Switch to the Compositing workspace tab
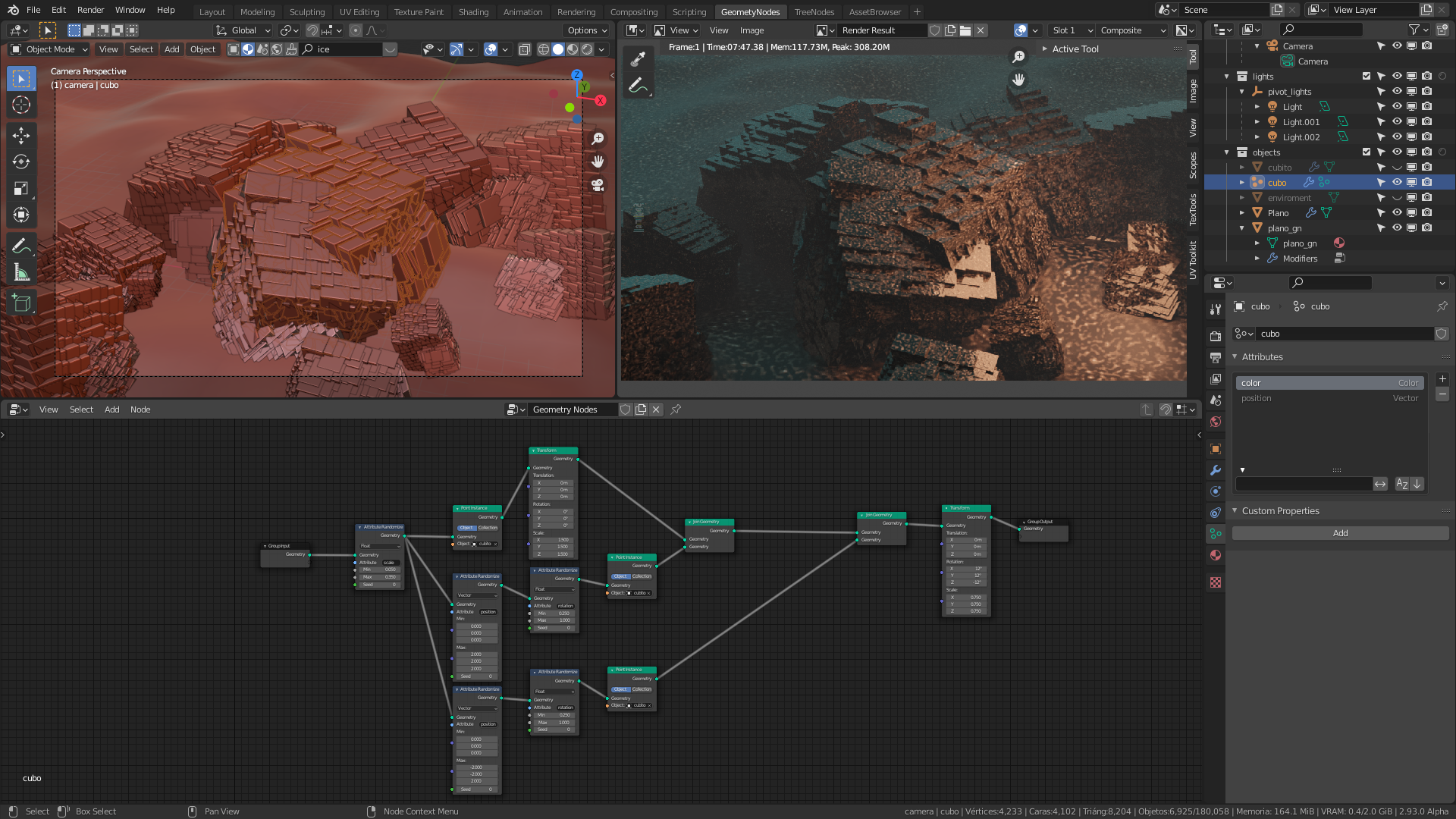This screenshot has height=819, width=1456. click(634, 12)
